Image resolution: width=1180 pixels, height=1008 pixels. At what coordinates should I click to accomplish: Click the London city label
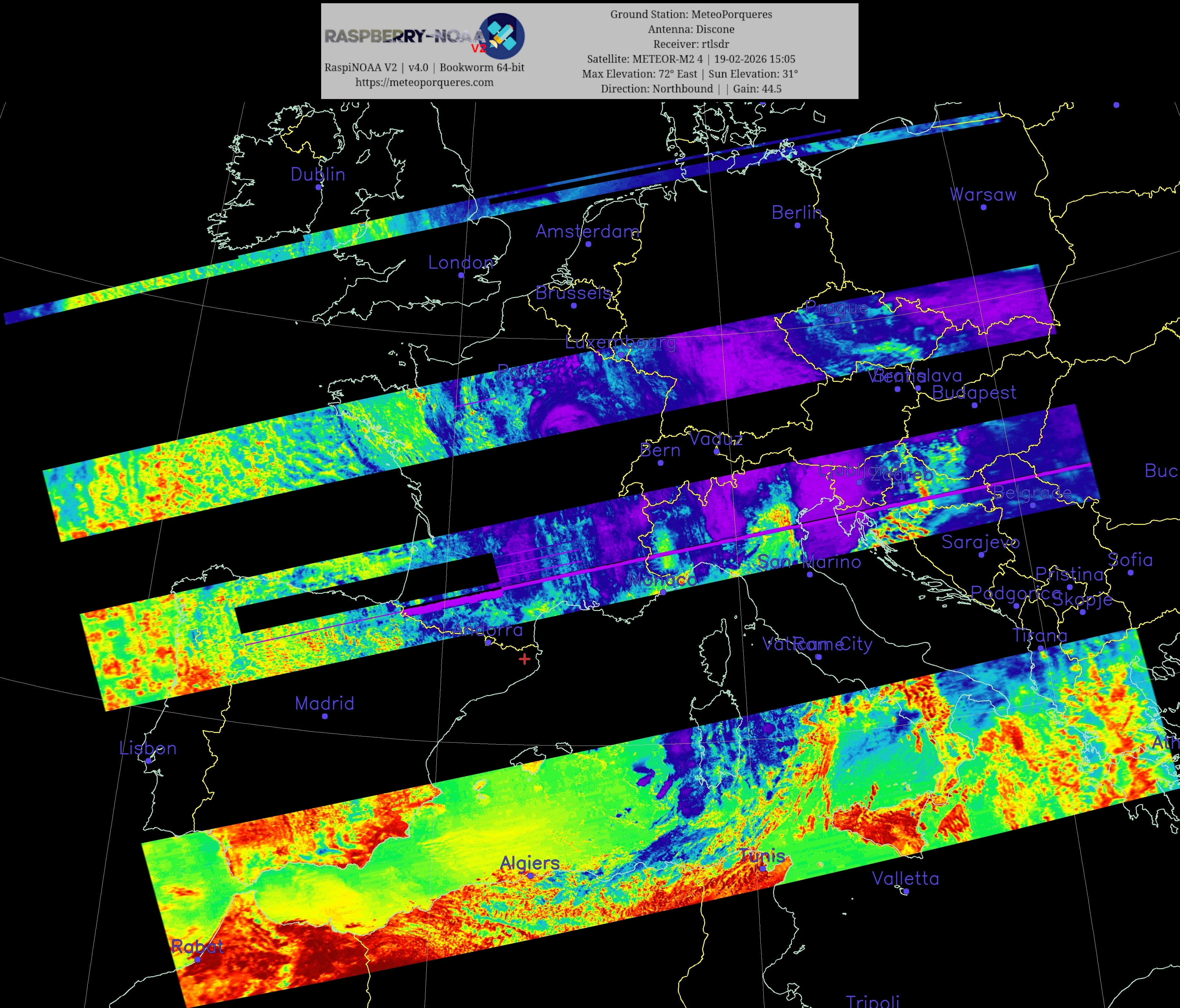(x=460, y=262)
